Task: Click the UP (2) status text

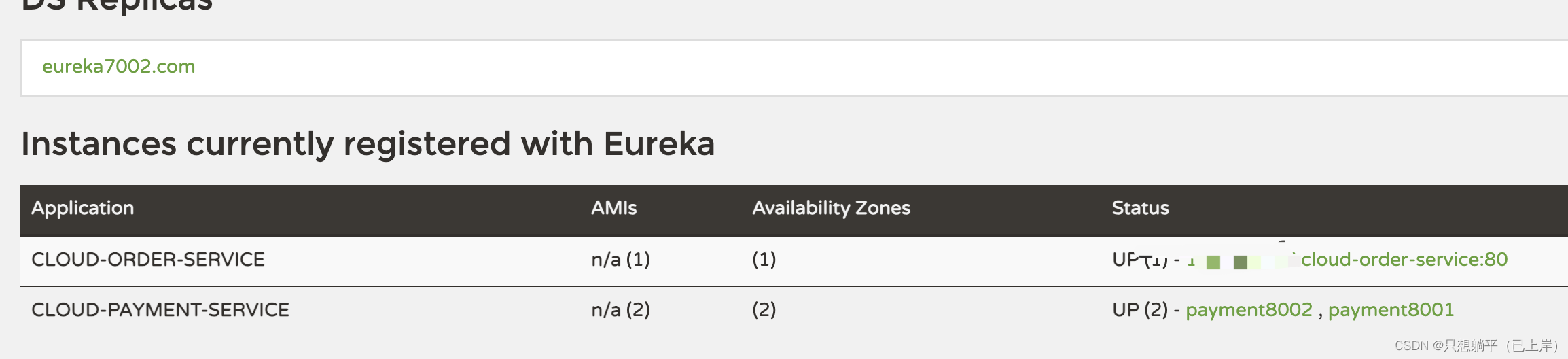Action: 1139,310
